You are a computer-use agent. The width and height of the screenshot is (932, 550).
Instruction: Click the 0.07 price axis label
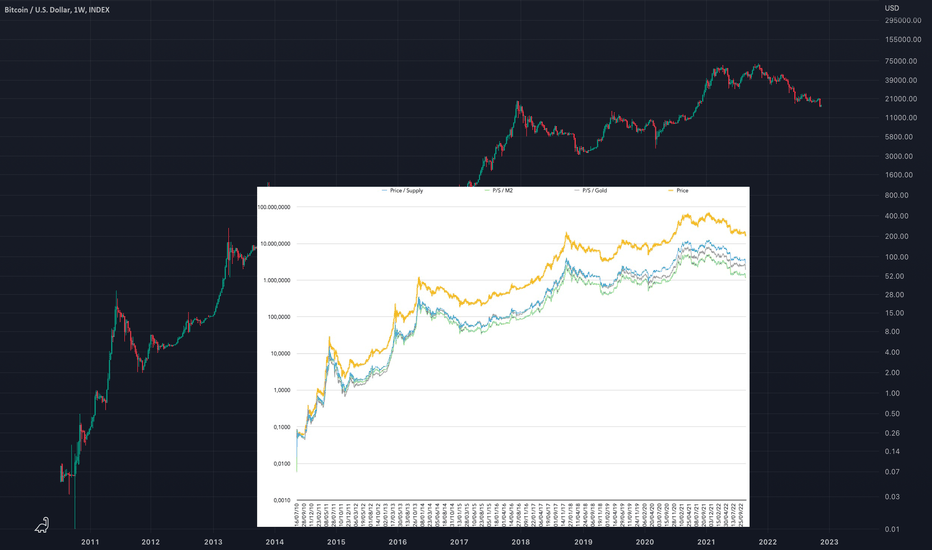(892, 472)
